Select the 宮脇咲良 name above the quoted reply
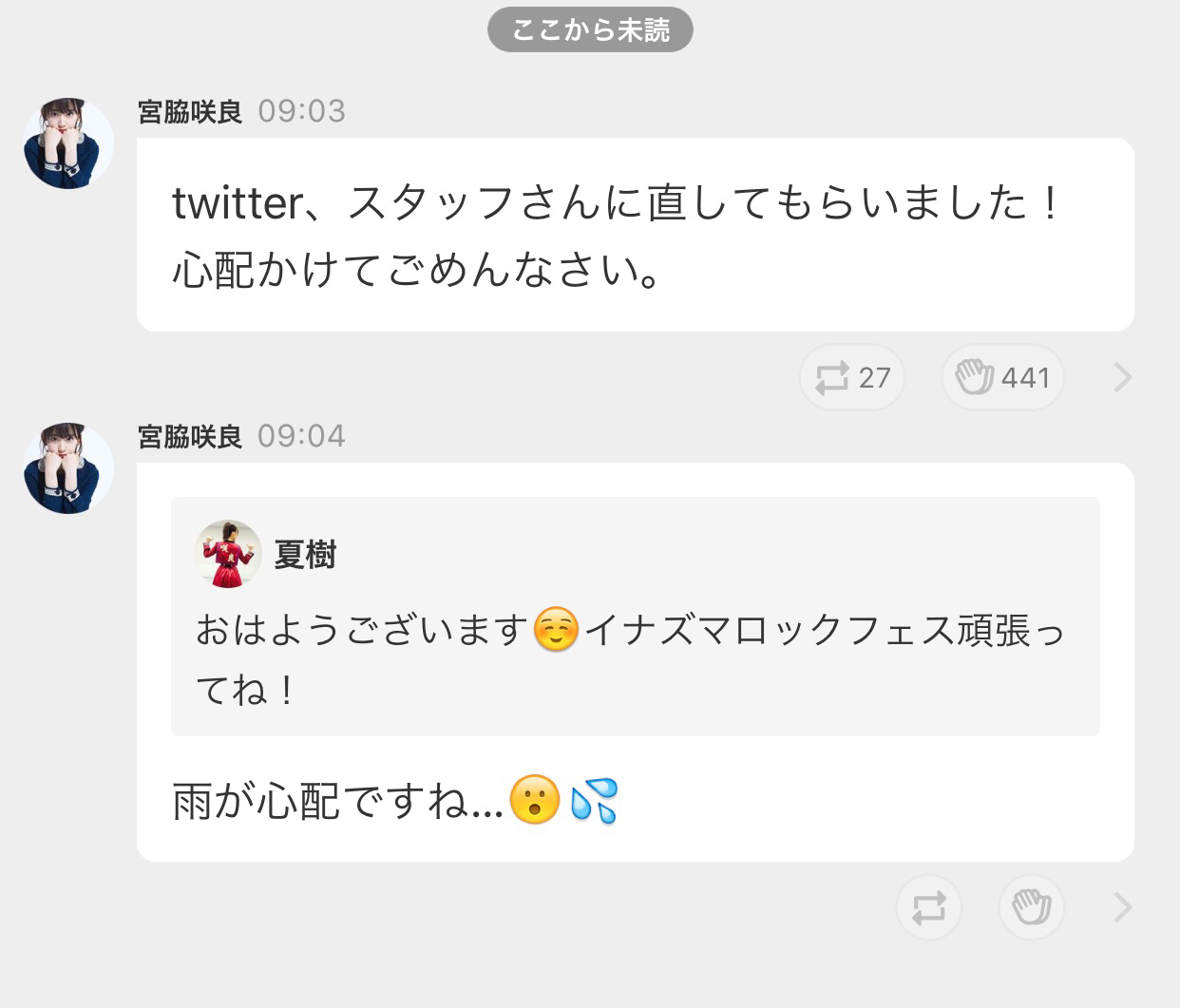Viewport: 1180px width, 1008px height. click(x=190, y=437)
